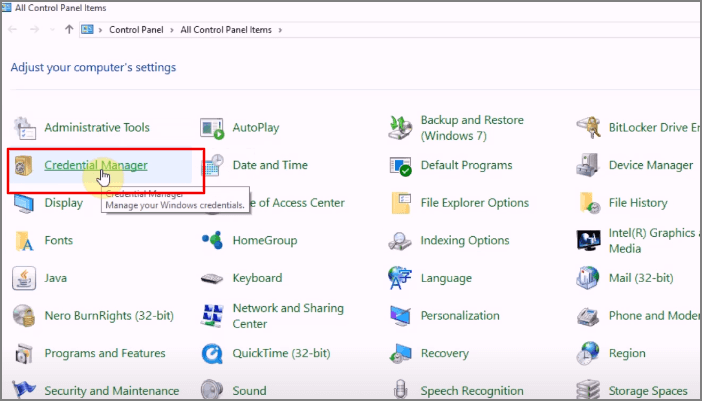
Task: Select the Default Programs icon
Action: coord(401,166)
